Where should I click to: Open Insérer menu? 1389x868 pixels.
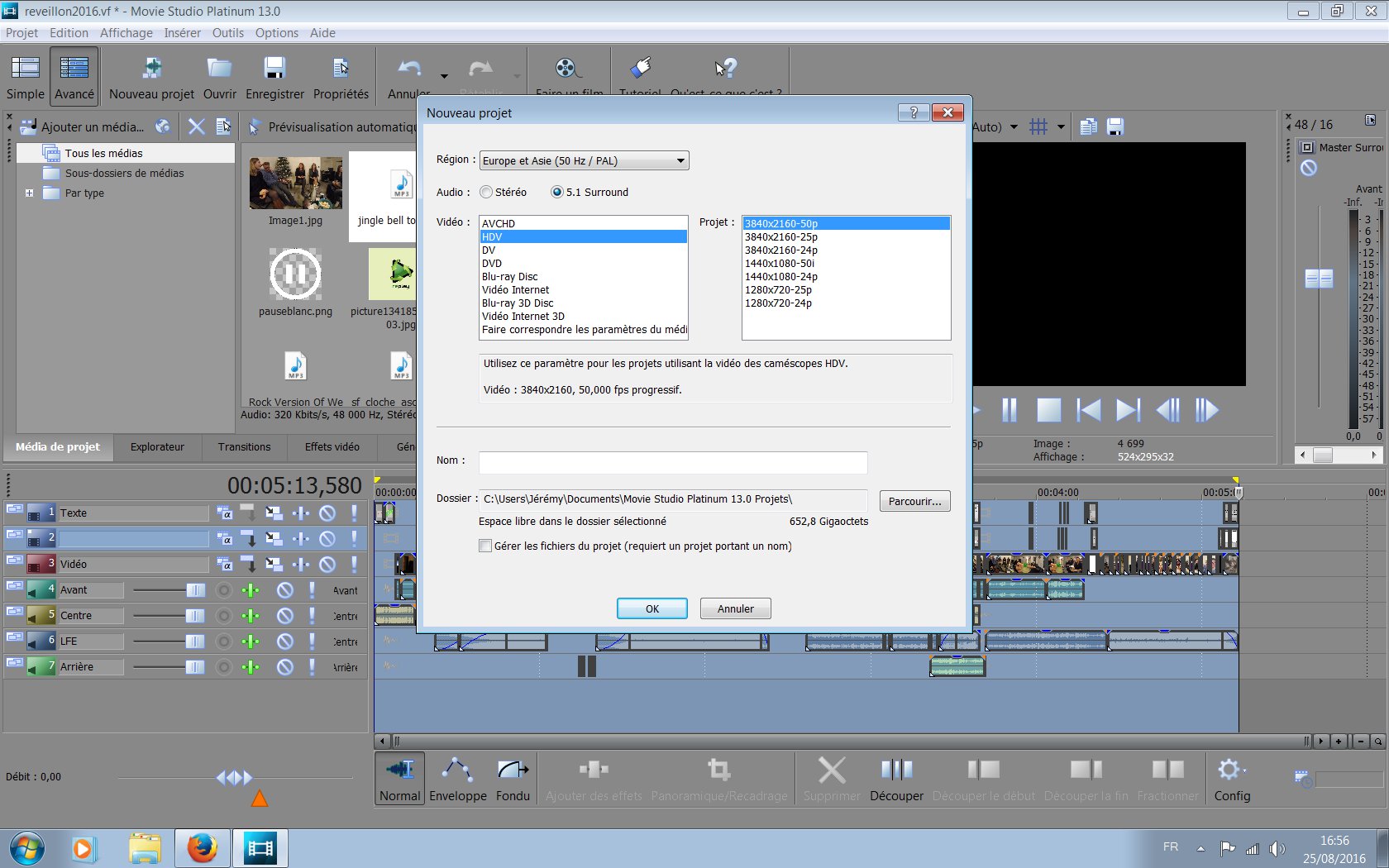coord(182,33)
